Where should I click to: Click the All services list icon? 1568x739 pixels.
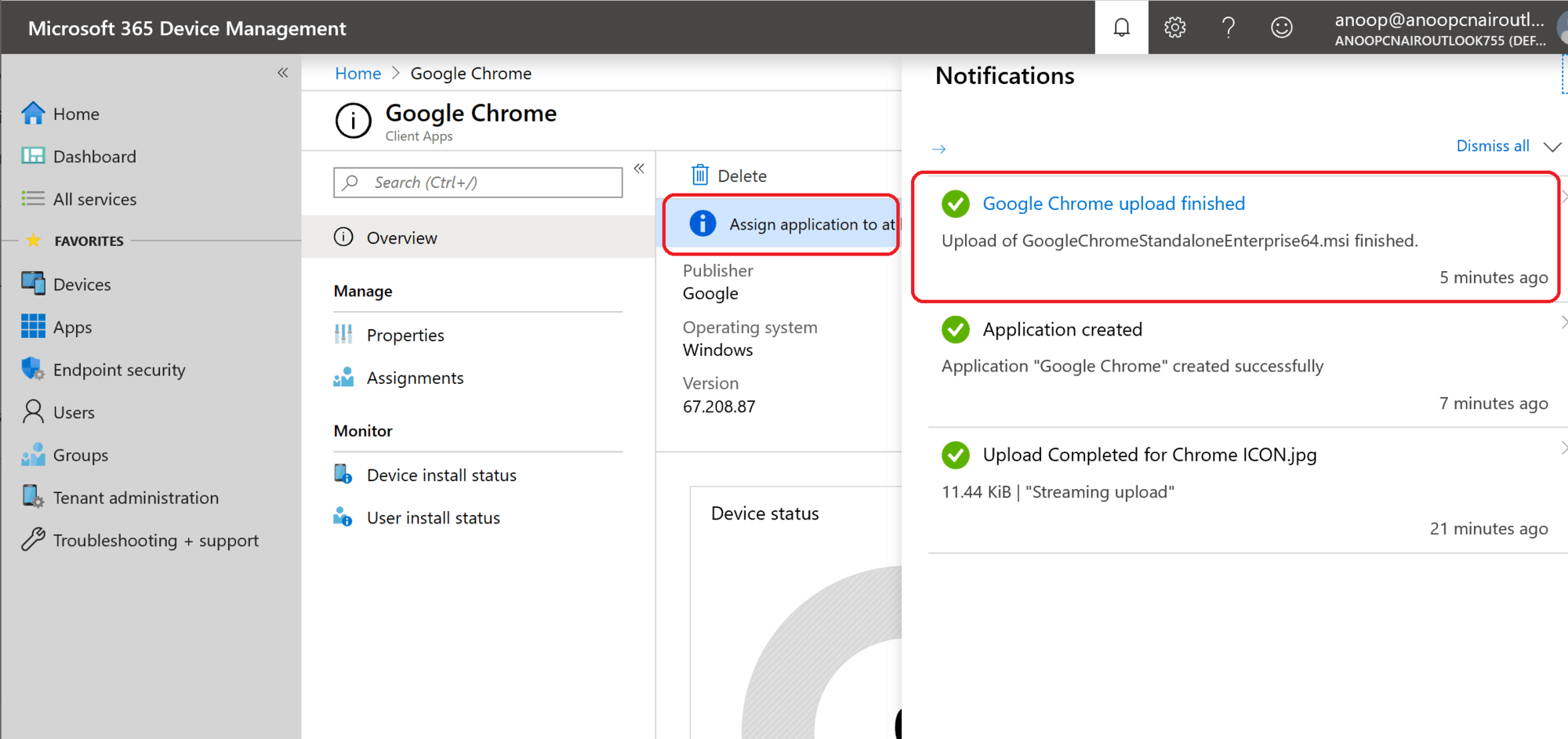point(33,199)
